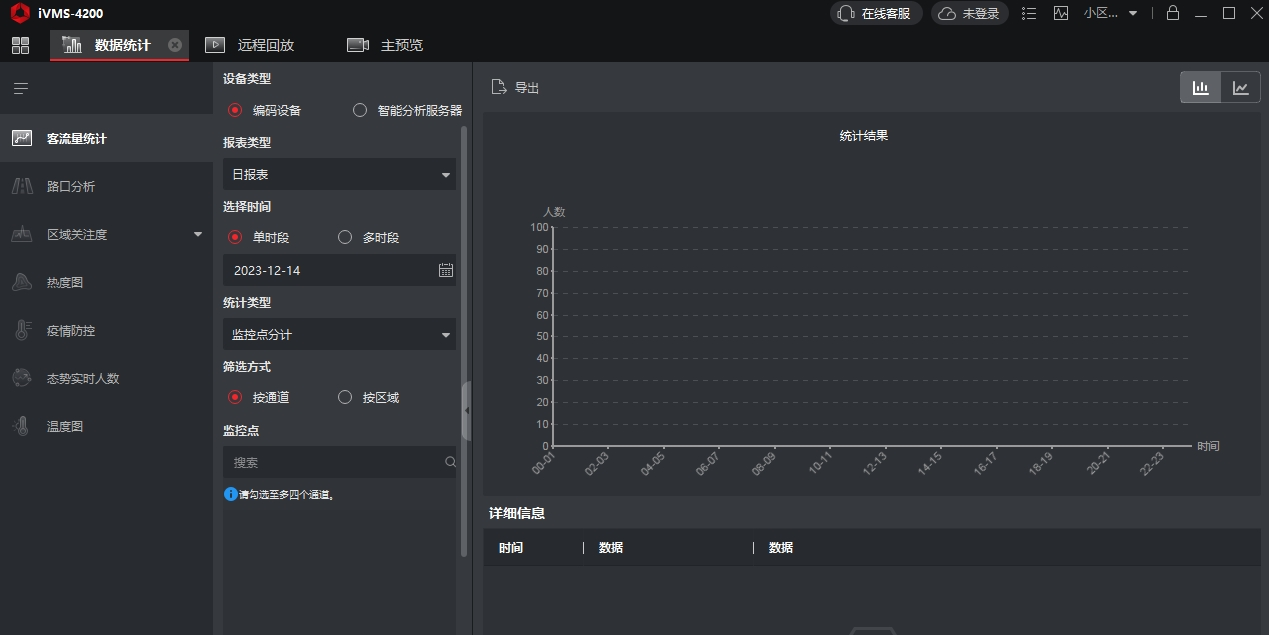The image size is (1269, 635).
Task: Collapse the sidebar with hamburger icon
Action: click(x=20, y=89)
